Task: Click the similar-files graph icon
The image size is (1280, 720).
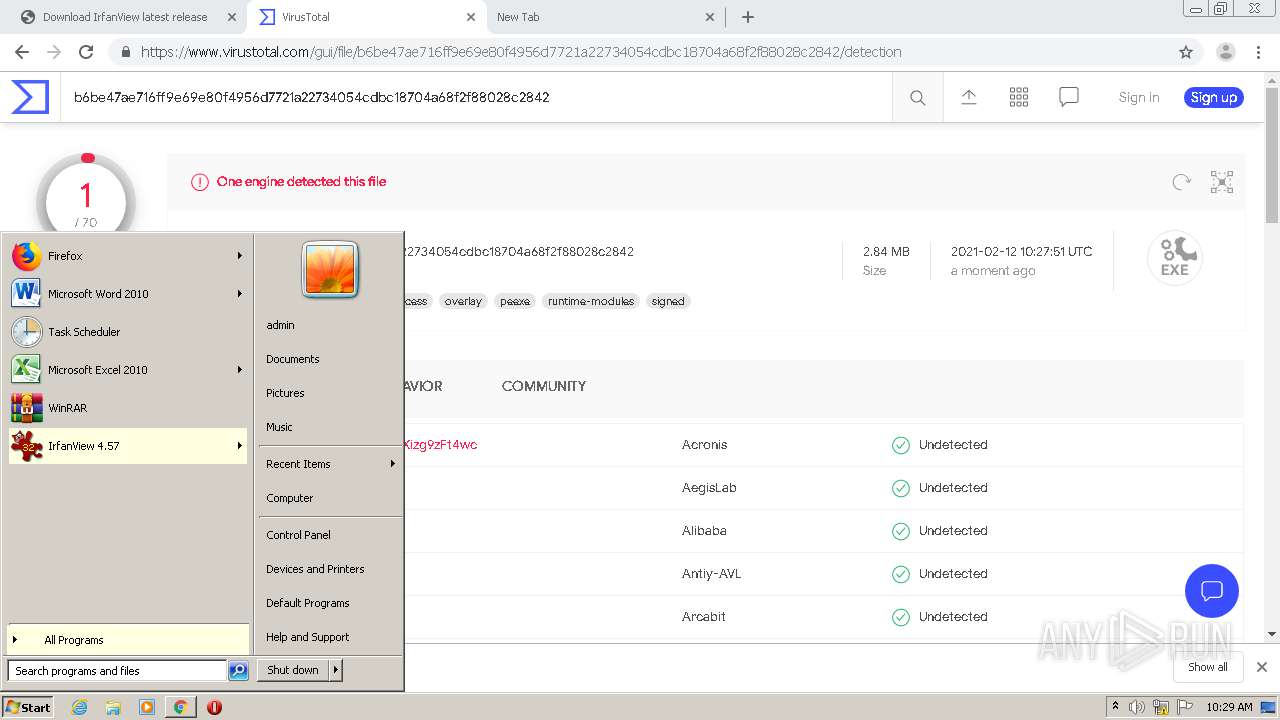Action: tap(1222, 182)
